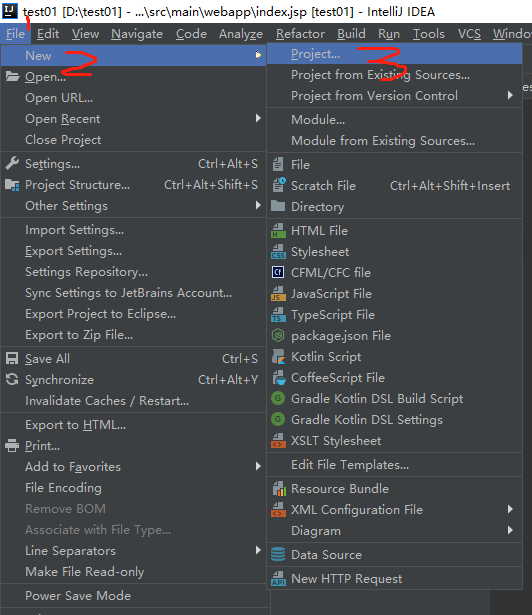532x615 pixels.
Task: Click the Project Structure icon
Action: tap(12, 185)
